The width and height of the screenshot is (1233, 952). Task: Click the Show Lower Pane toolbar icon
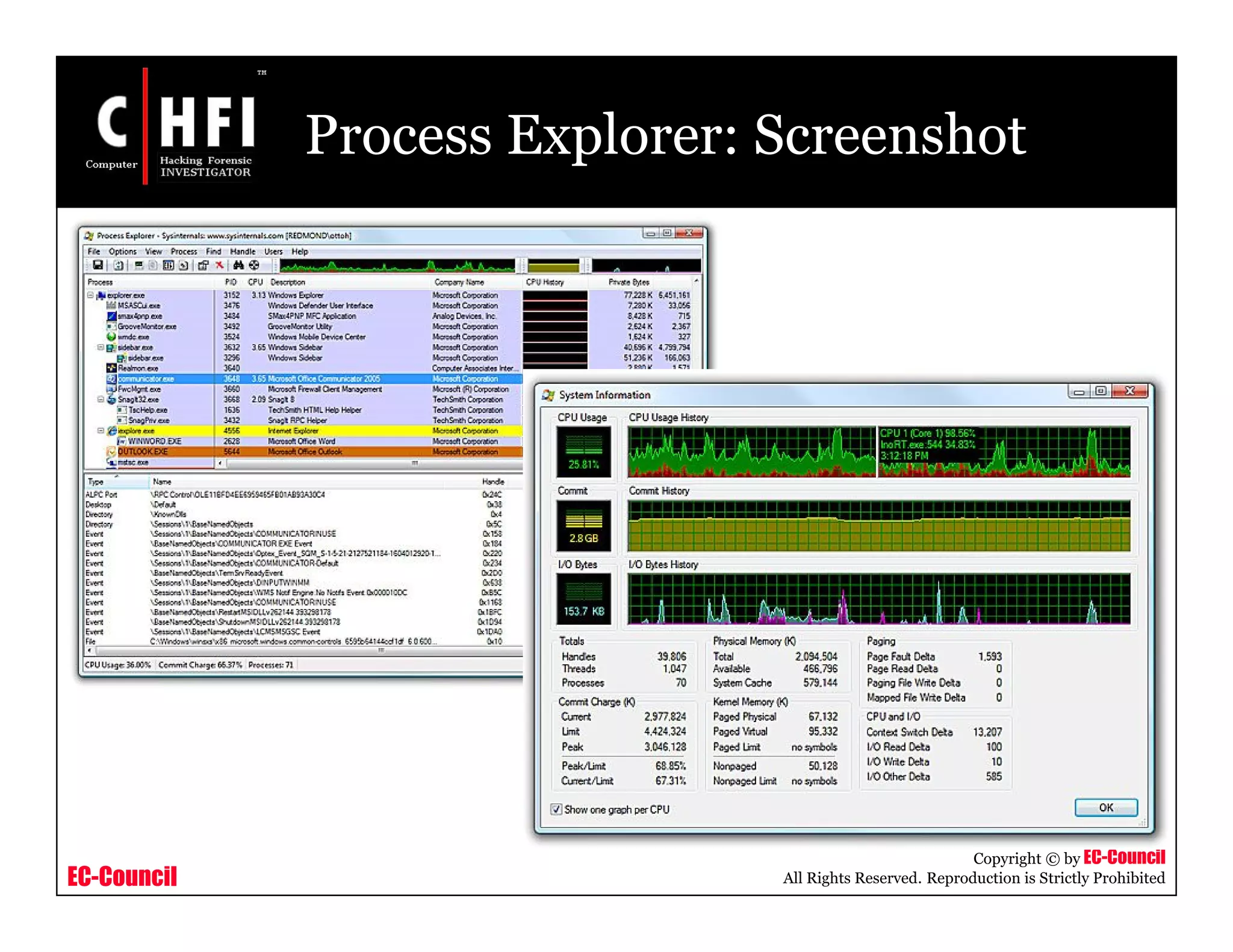[168, 265]
